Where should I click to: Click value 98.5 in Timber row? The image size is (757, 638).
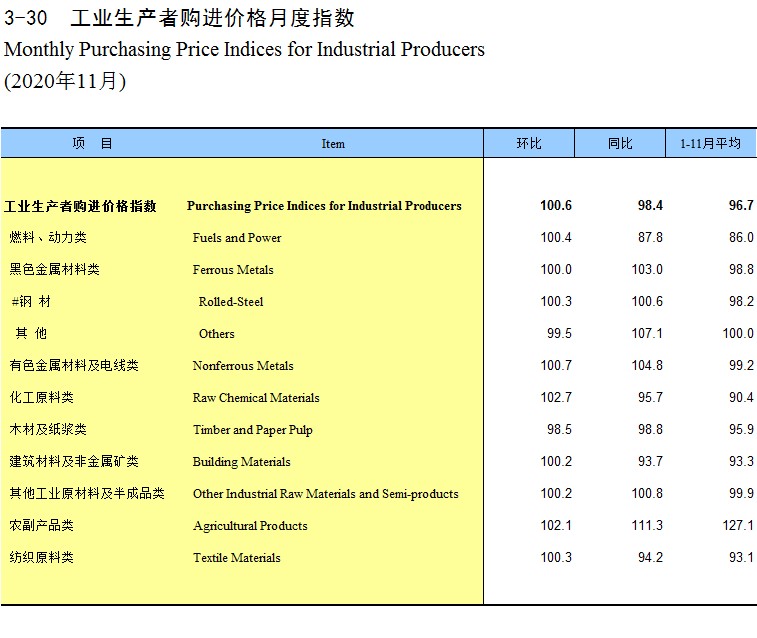pyautogui.click(x=559, y=430)
